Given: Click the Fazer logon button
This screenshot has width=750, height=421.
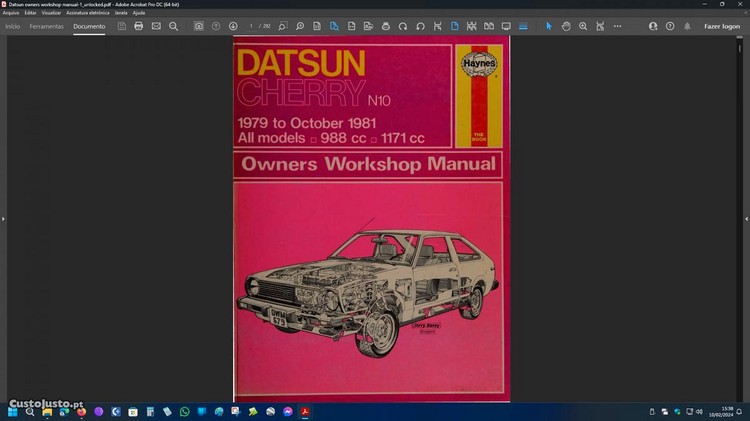Looking at the screenshot, I should 722,26.
